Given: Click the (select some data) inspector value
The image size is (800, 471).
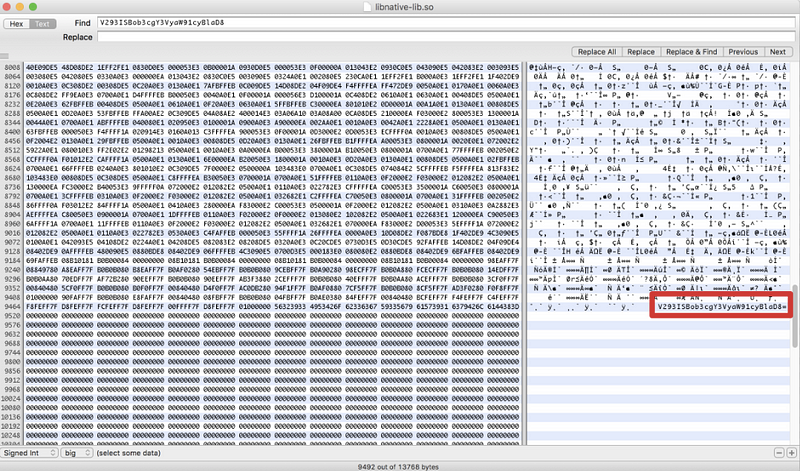Looking at the screenshot, I should 128,453.
